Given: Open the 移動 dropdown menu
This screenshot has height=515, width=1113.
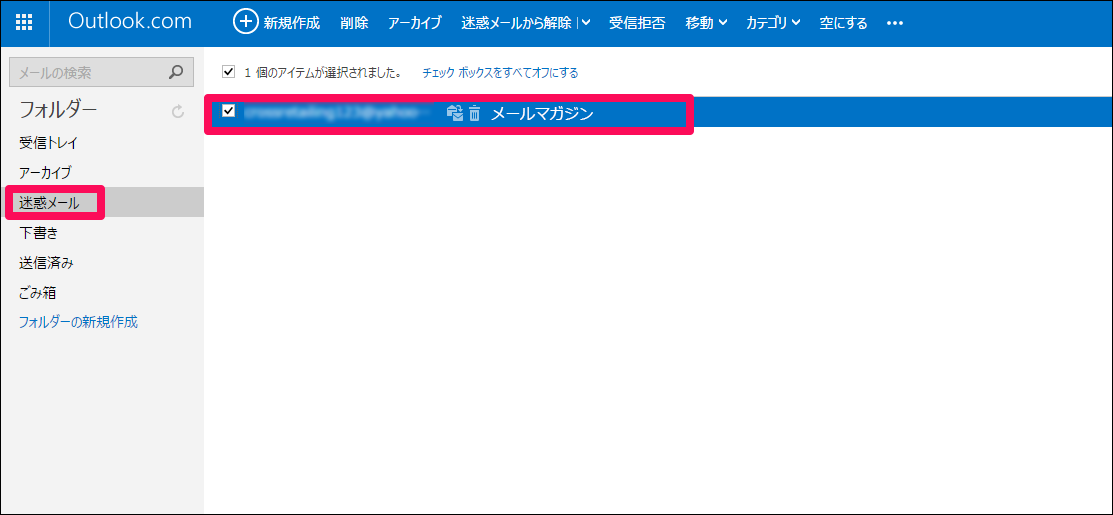Looking at the screenshot, I should click(706, 23).
